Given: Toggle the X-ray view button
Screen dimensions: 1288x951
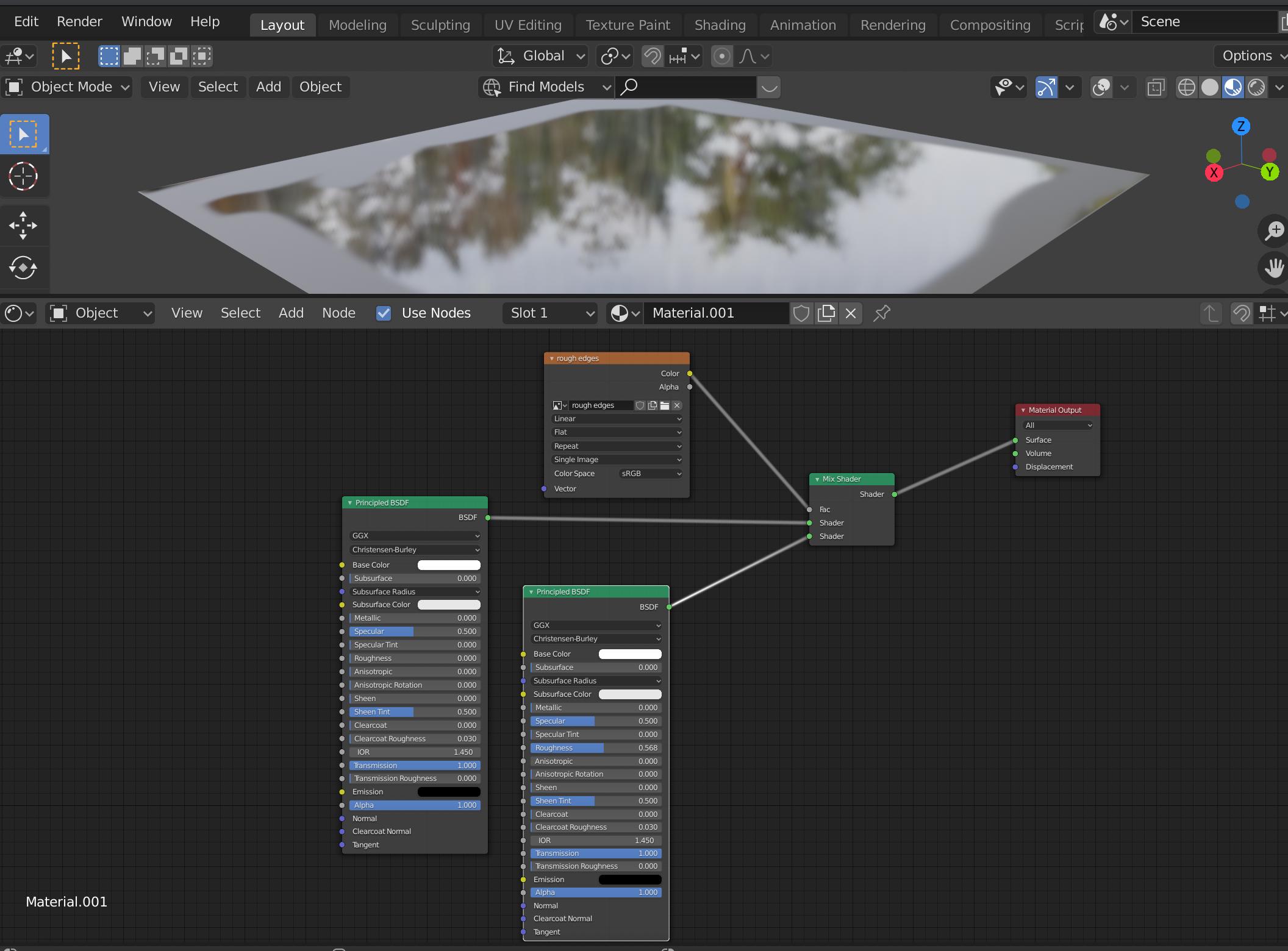Looking at the screenshot, I should (1156, 87).
